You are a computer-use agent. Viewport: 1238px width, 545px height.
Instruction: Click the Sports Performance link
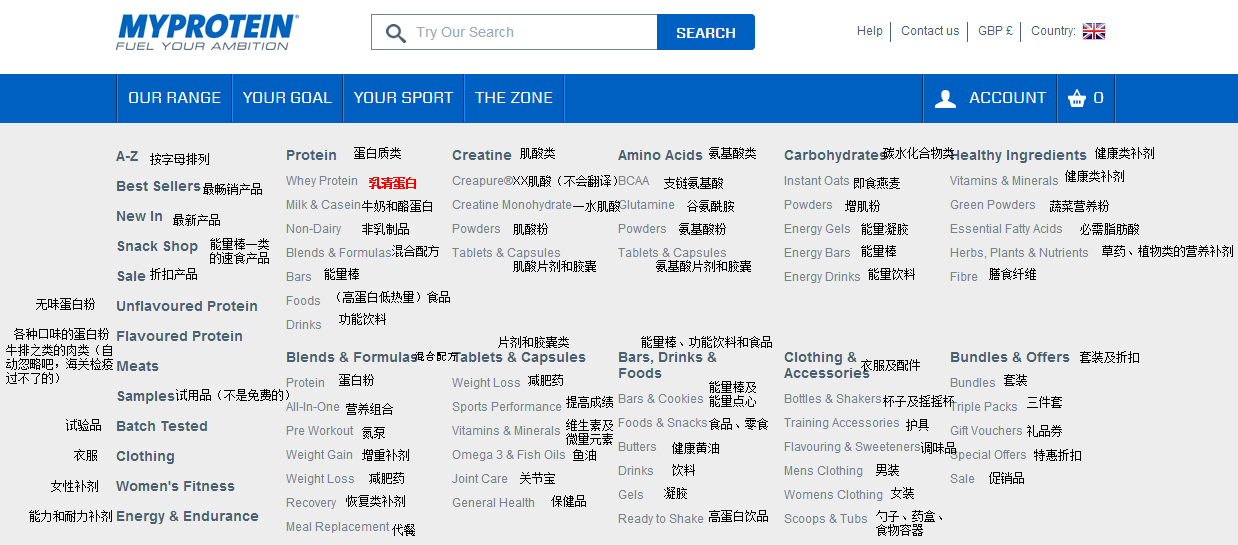tap(507, 407)
